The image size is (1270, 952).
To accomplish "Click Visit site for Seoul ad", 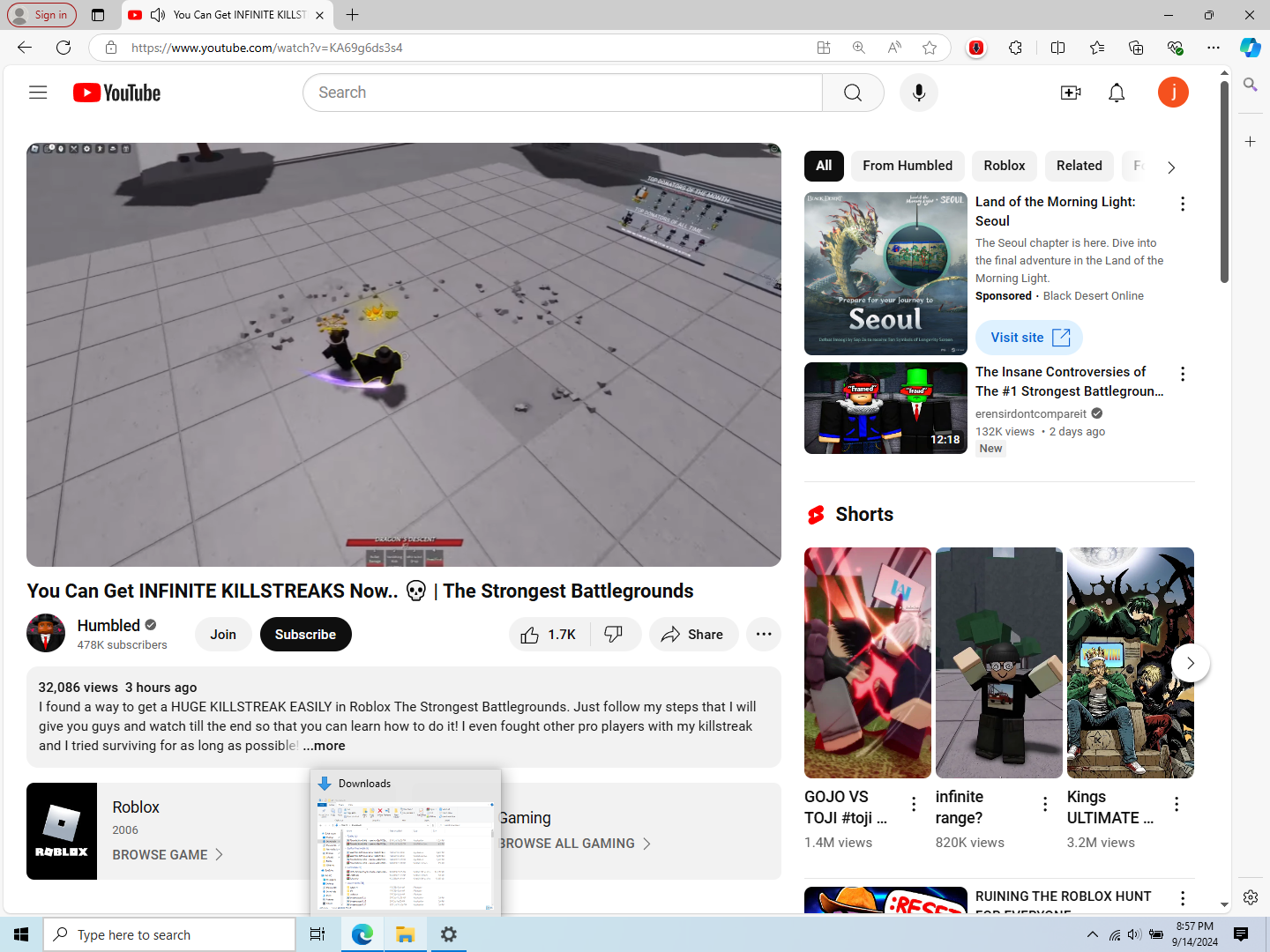I will (x=1029, y=338).
